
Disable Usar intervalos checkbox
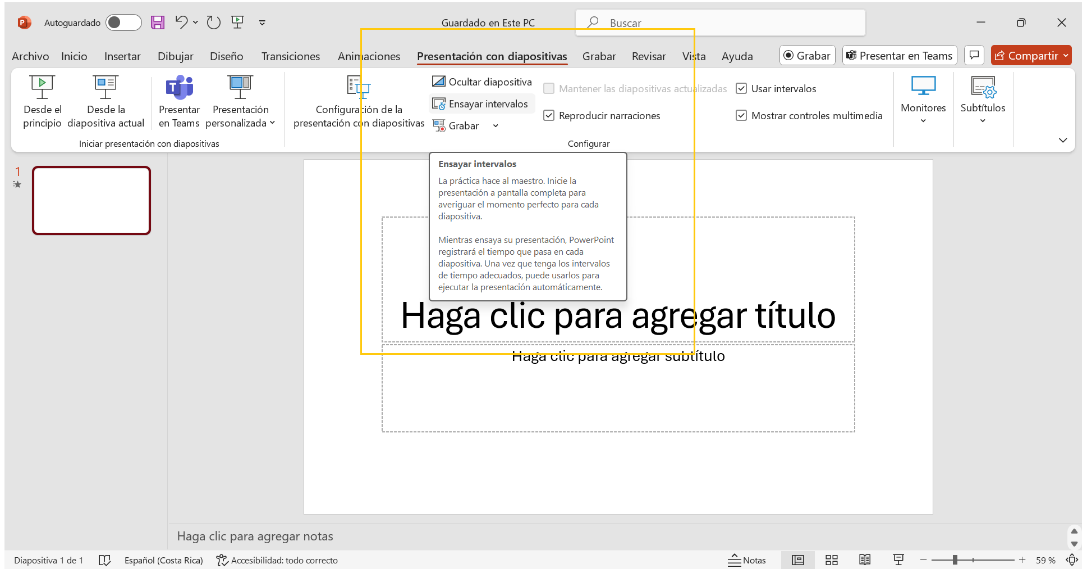[x=741, y=89]
